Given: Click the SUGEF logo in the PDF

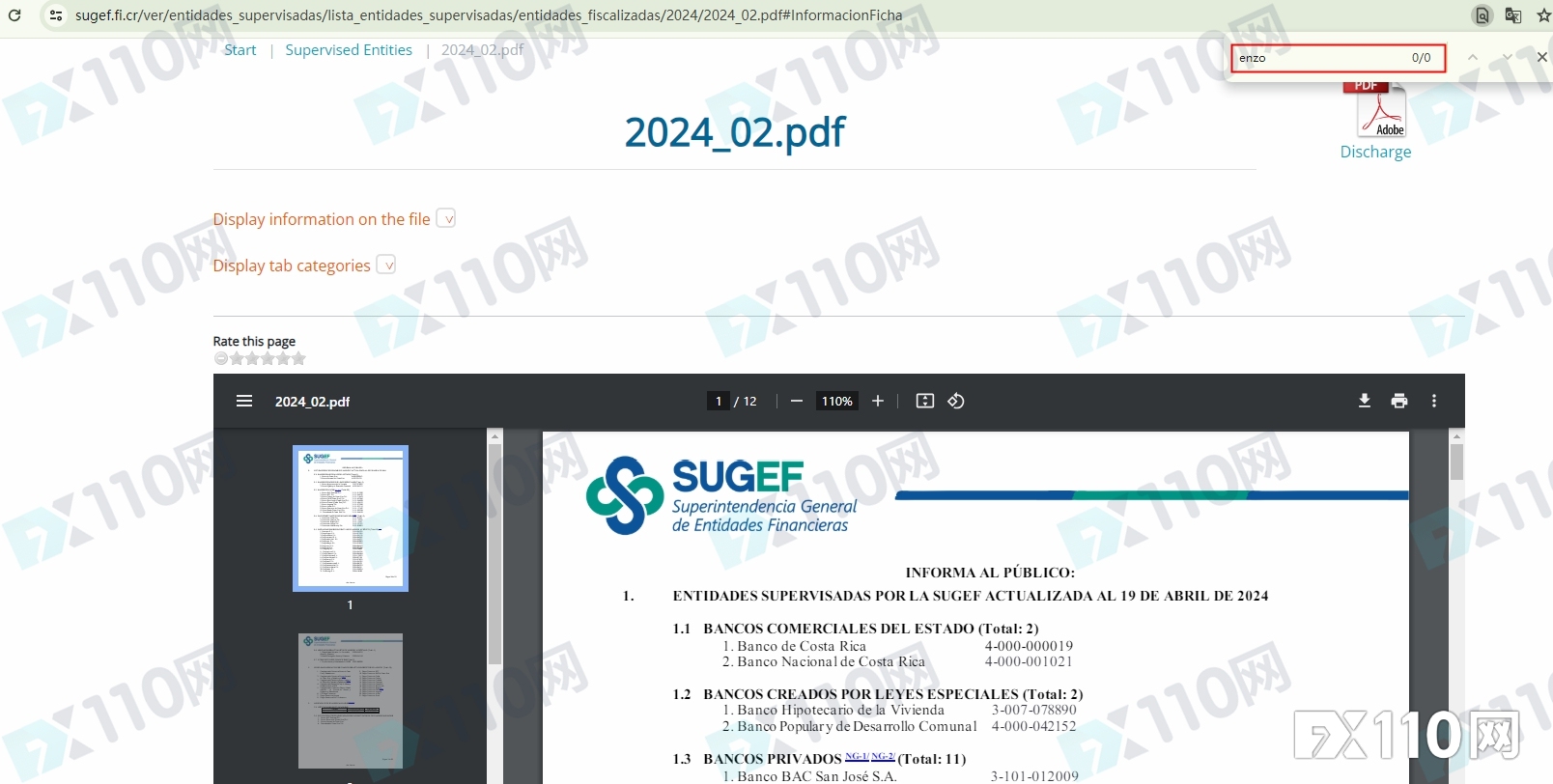Looking at the screenshot, I should click(721, 495).
